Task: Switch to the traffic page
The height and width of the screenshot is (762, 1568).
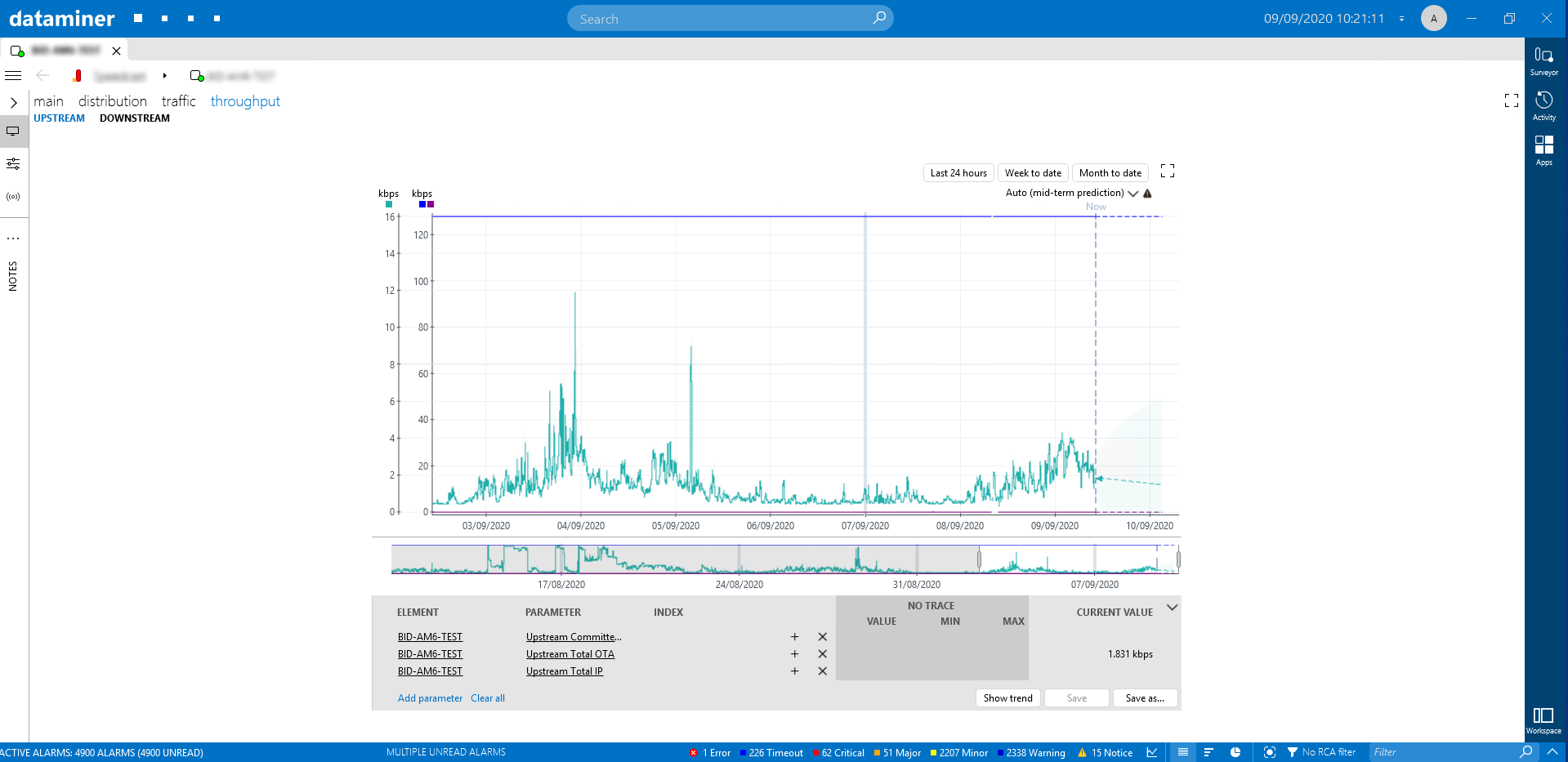Action: [179, 101]
